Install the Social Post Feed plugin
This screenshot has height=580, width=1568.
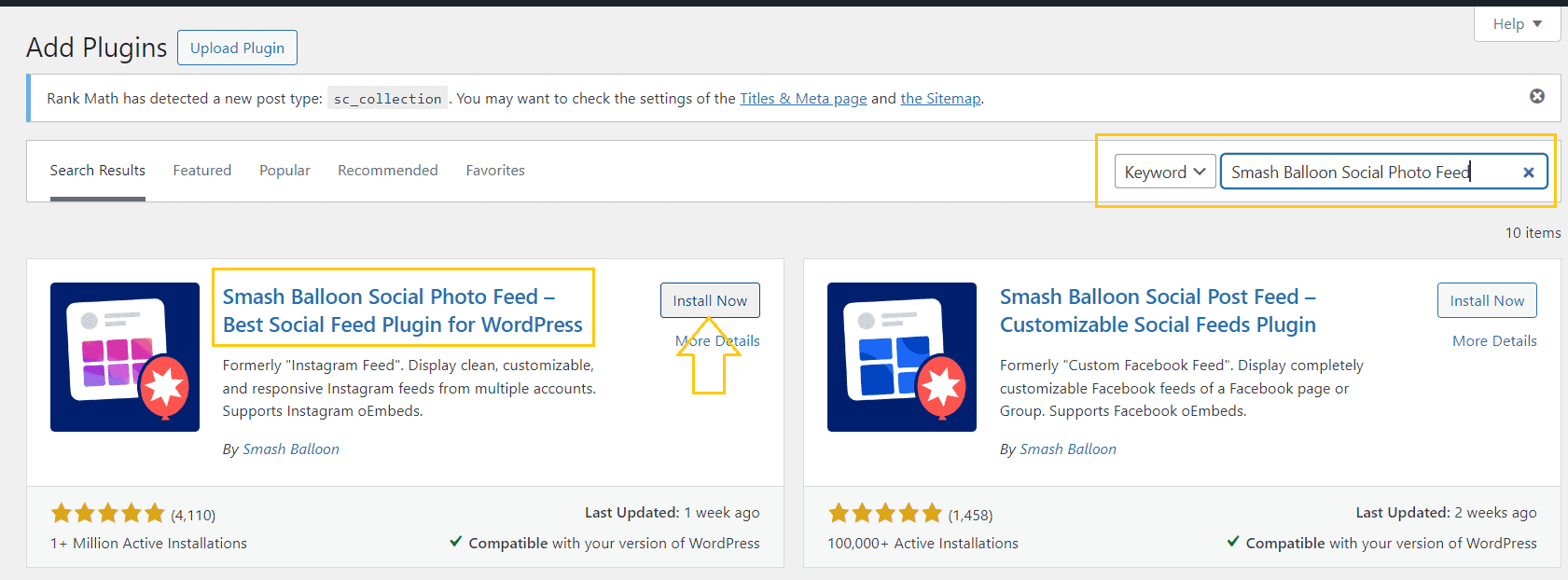pyautogui.click(x=1487, y=300)
